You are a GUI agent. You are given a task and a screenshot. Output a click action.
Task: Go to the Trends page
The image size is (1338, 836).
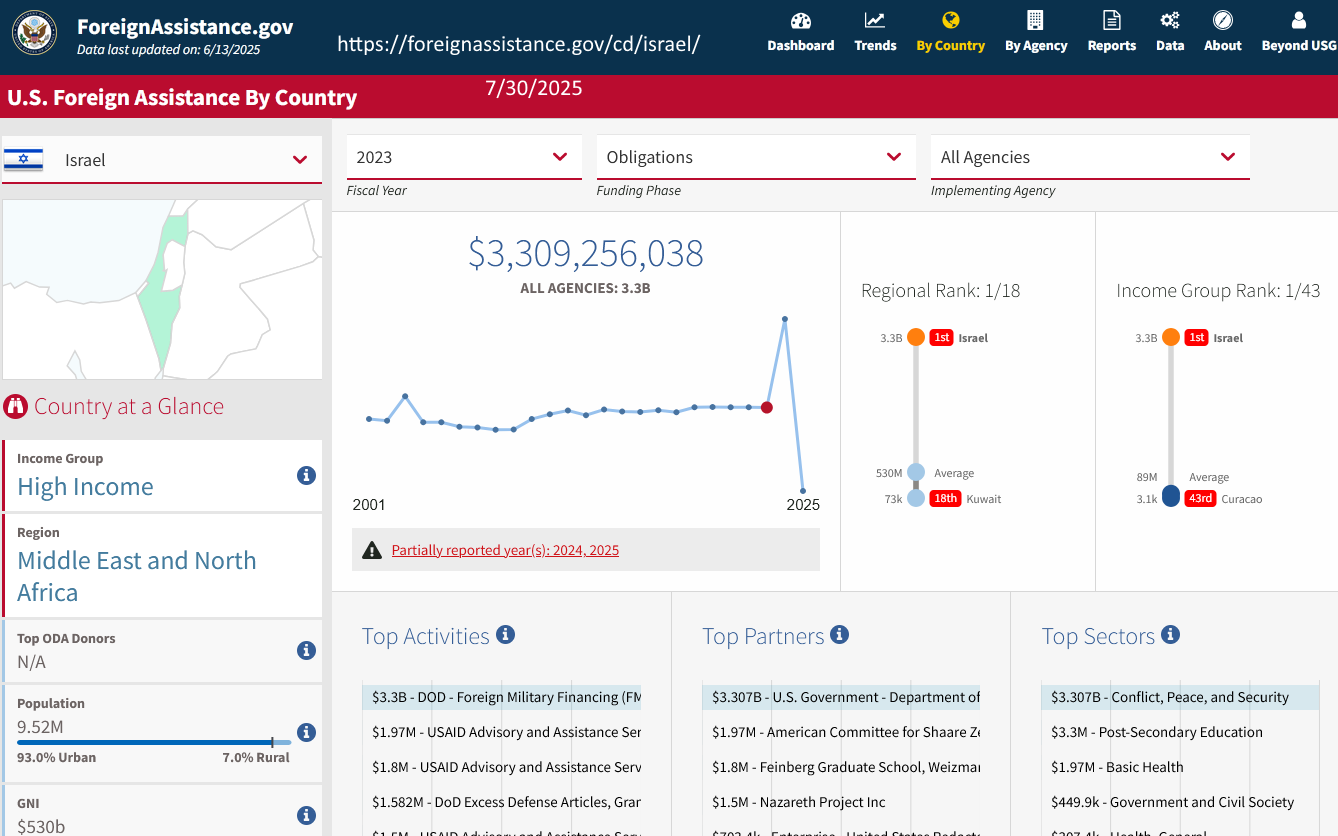(x=875, y=32)
